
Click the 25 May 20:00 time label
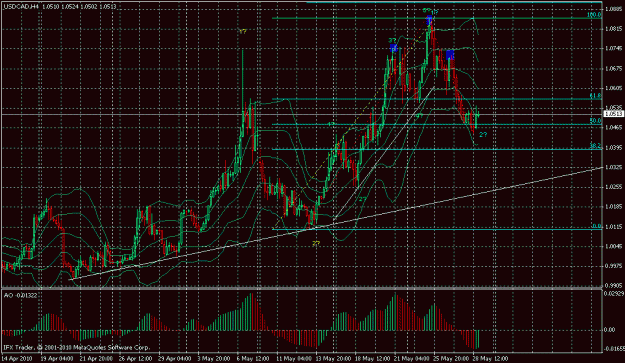pyautogui.click(x=450, y=358)
